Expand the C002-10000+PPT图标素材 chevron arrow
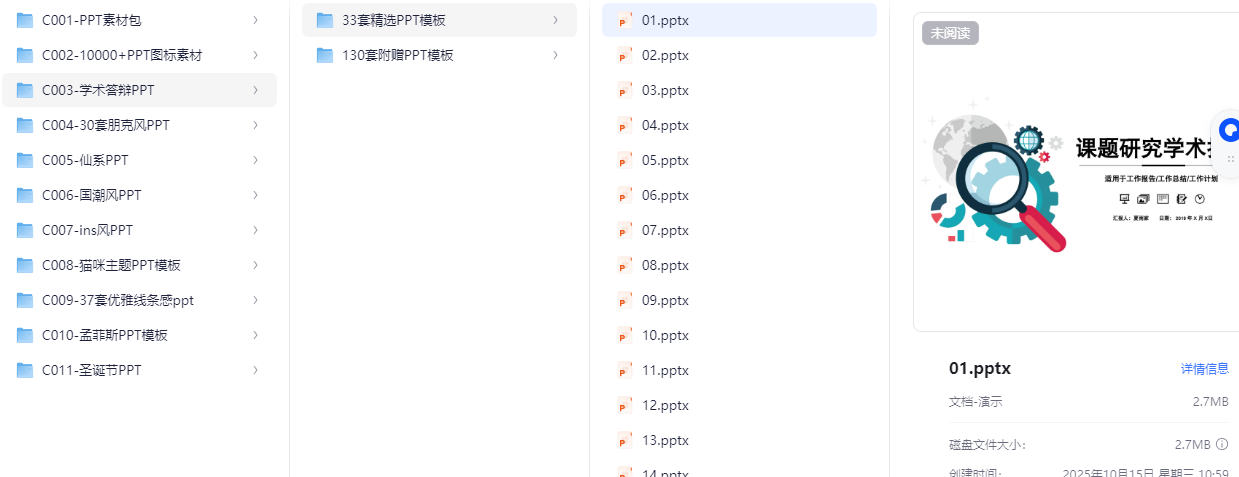Image resolution: width=1239 pixels, height=477 pixels. tap(256, 55)
